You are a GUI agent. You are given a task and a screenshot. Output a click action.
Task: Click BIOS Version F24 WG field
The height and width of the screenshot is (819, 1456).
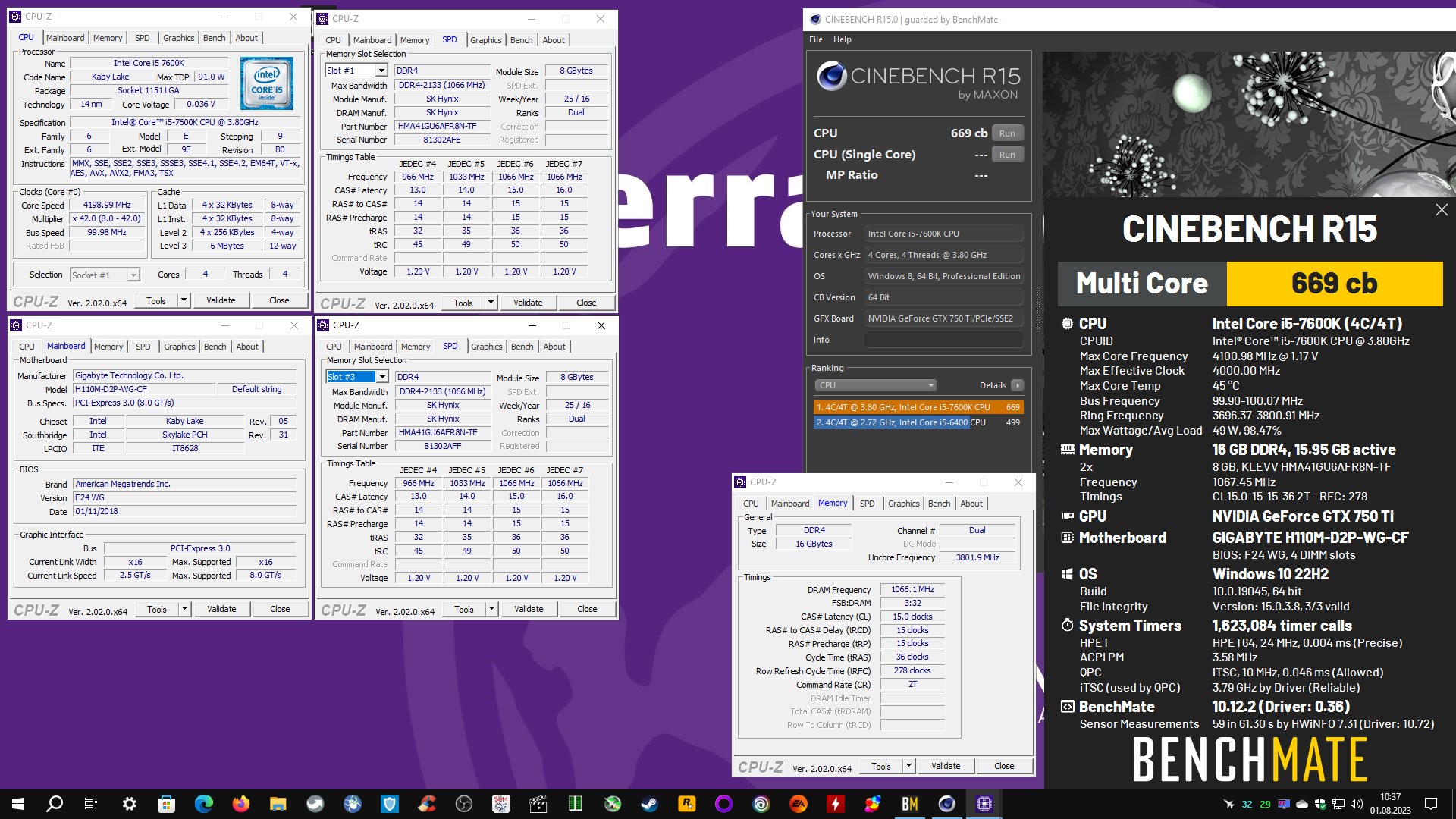pos(185,497)
